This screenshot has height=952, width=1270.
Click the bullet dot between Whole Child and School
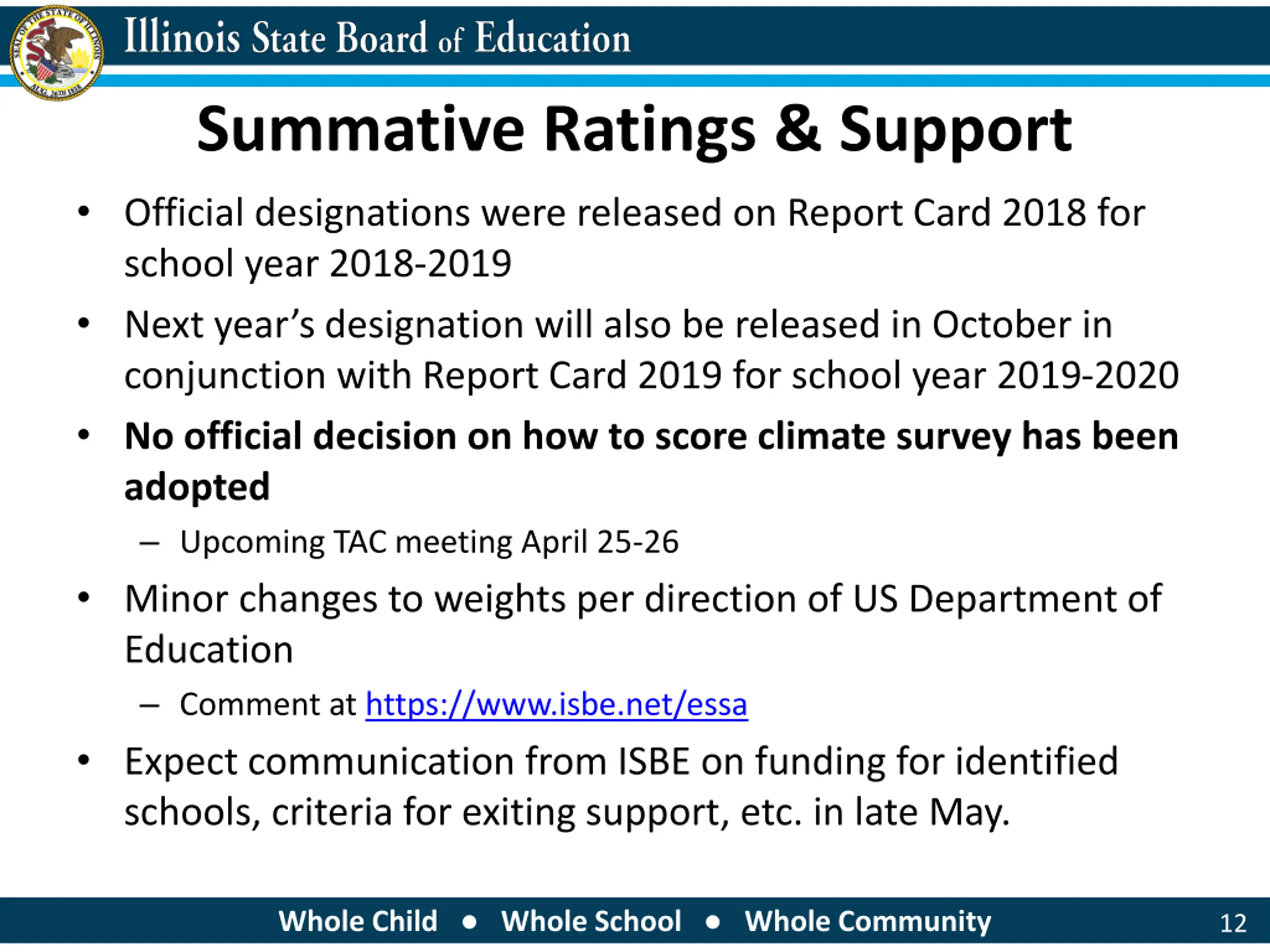click(469, 922)
